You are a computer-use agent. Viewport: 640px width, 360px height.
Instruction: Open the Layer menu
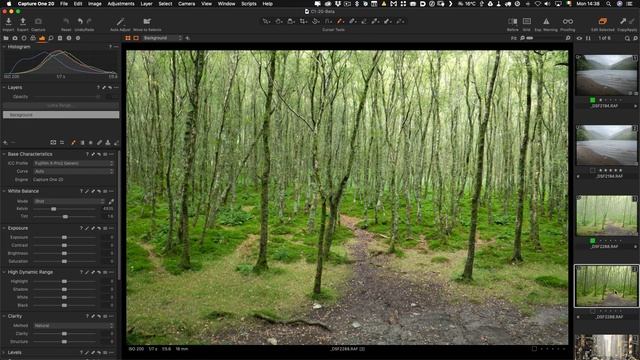tap(146, 4)
